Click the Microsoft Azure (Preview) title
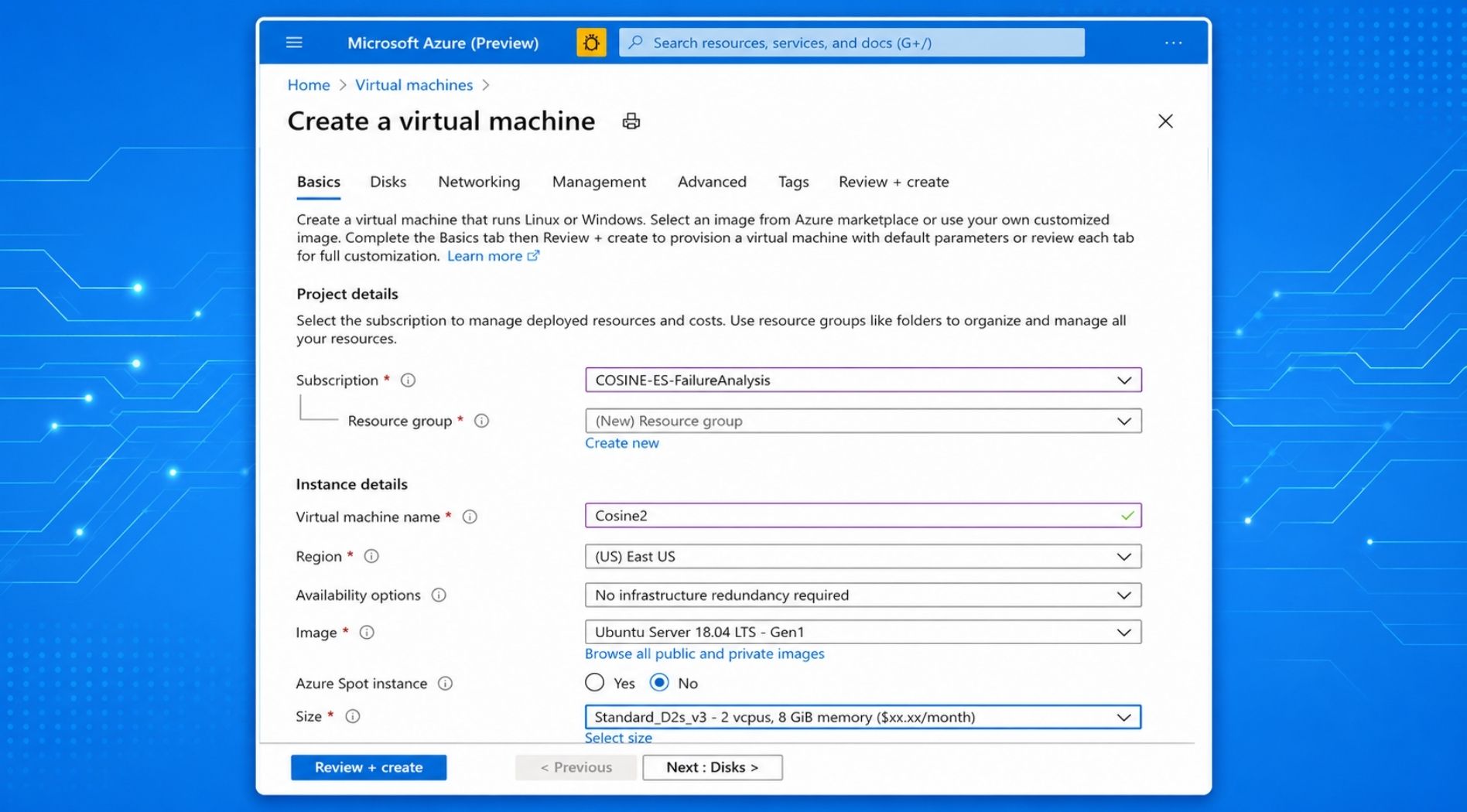 443,43
